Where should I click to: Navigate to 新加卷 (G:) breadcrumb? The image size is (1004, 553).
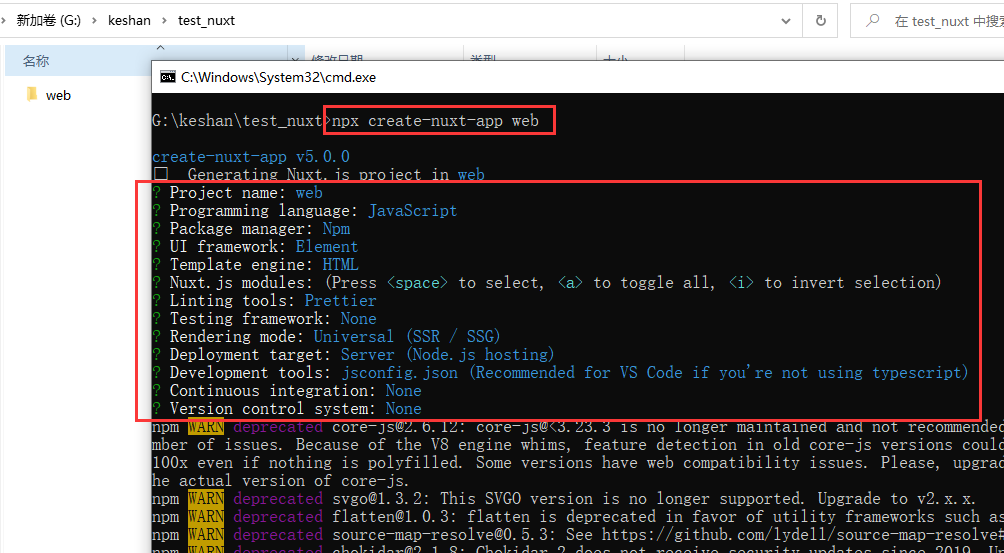48,20
